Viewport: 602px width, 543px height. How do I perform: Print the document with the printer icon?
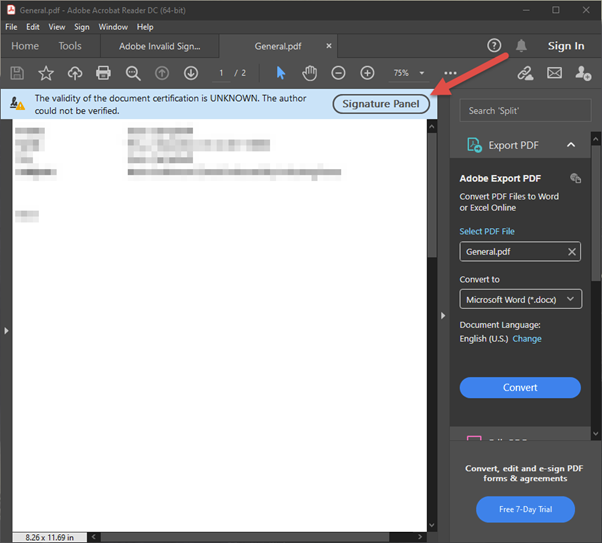click(103, 73)
